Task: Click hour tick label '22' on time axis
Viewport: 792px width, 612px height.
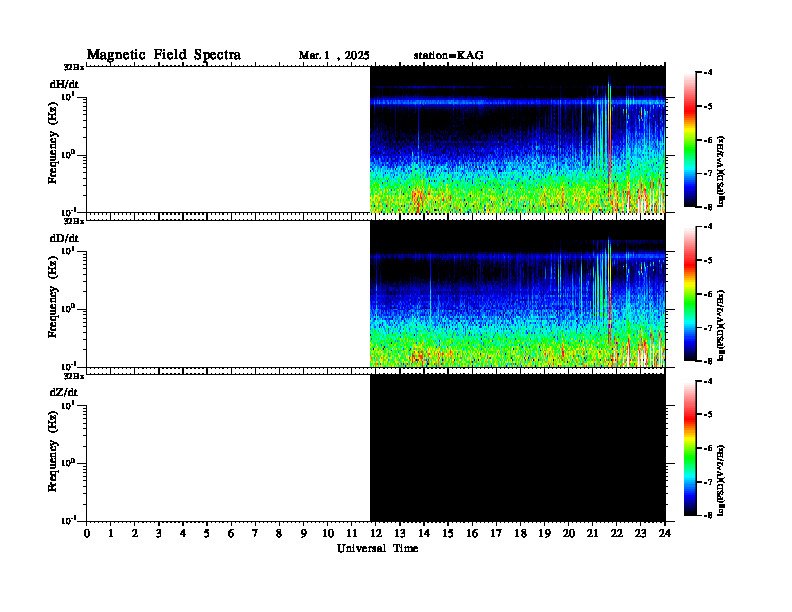Action: click(x=617, y=533)
